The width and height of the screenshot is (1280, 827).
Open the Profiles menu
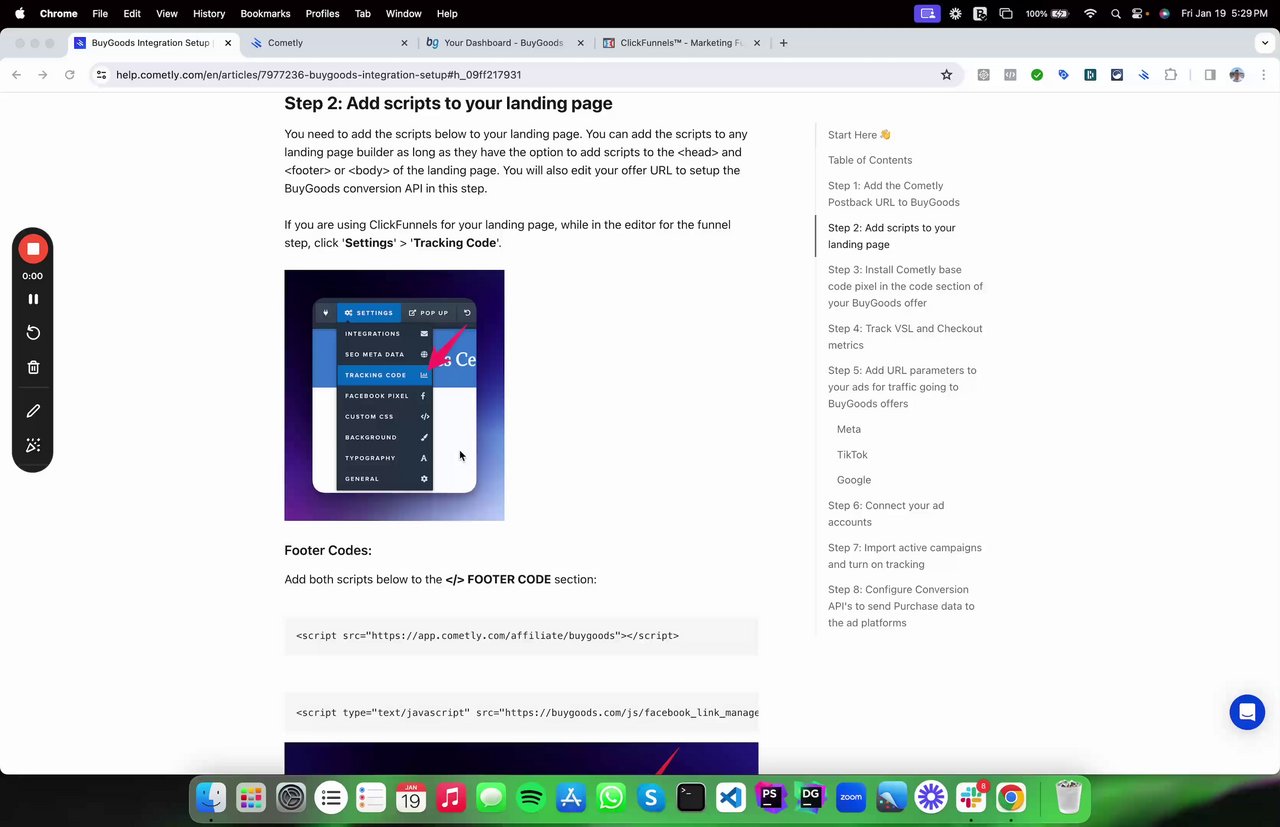coord(322,14)
